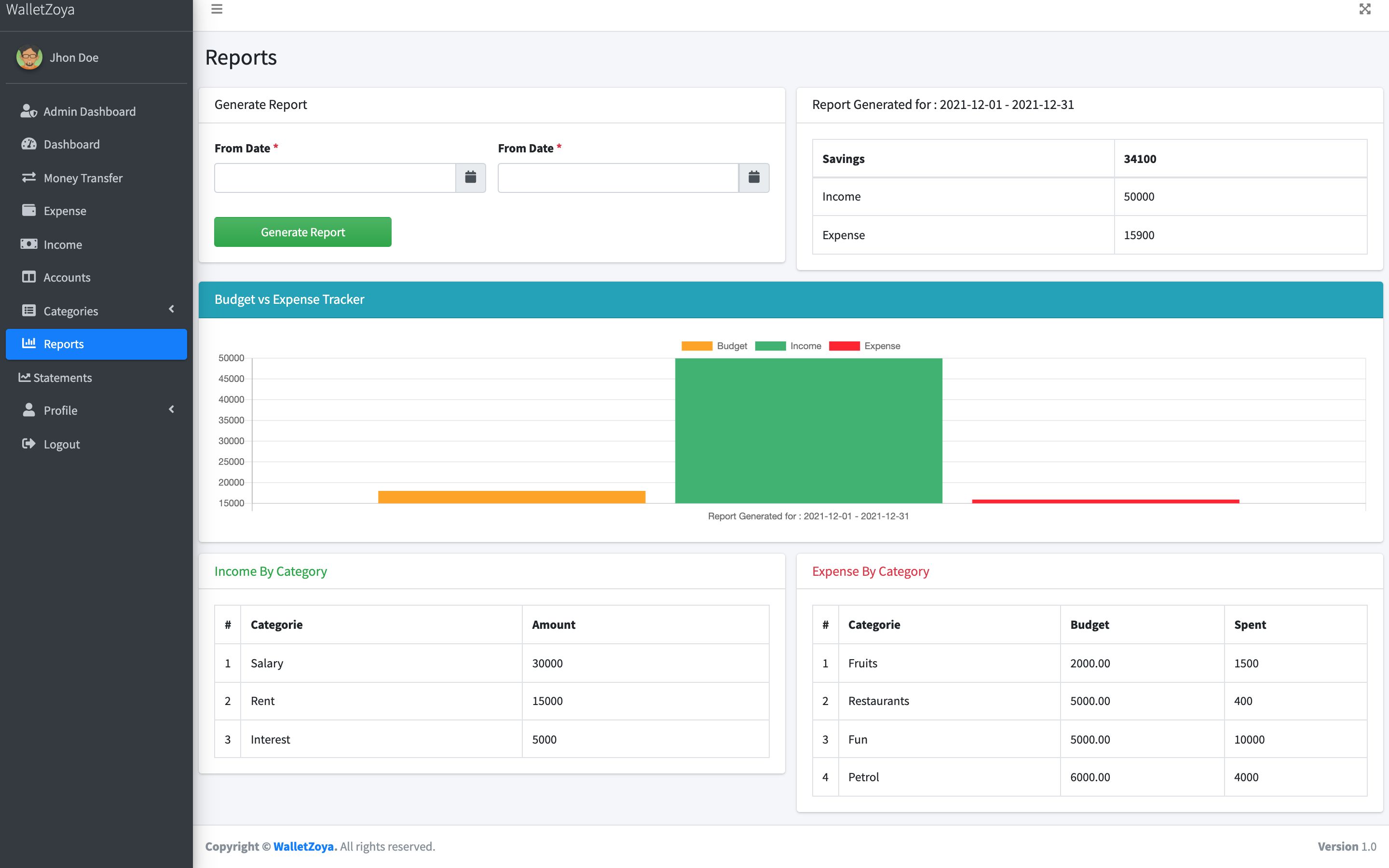The image size is (1389, 868).
Task: Select Expense in sidebar
Action: coord(96,211)
